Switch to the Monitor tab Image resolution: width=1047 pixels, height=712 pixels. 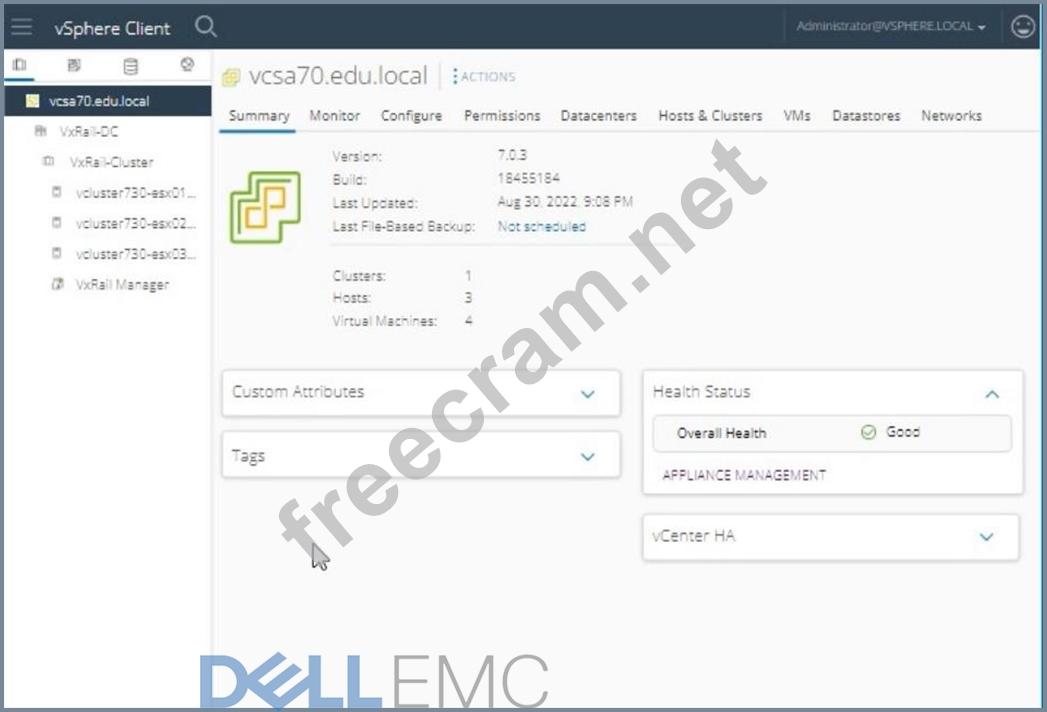[334, 116]
